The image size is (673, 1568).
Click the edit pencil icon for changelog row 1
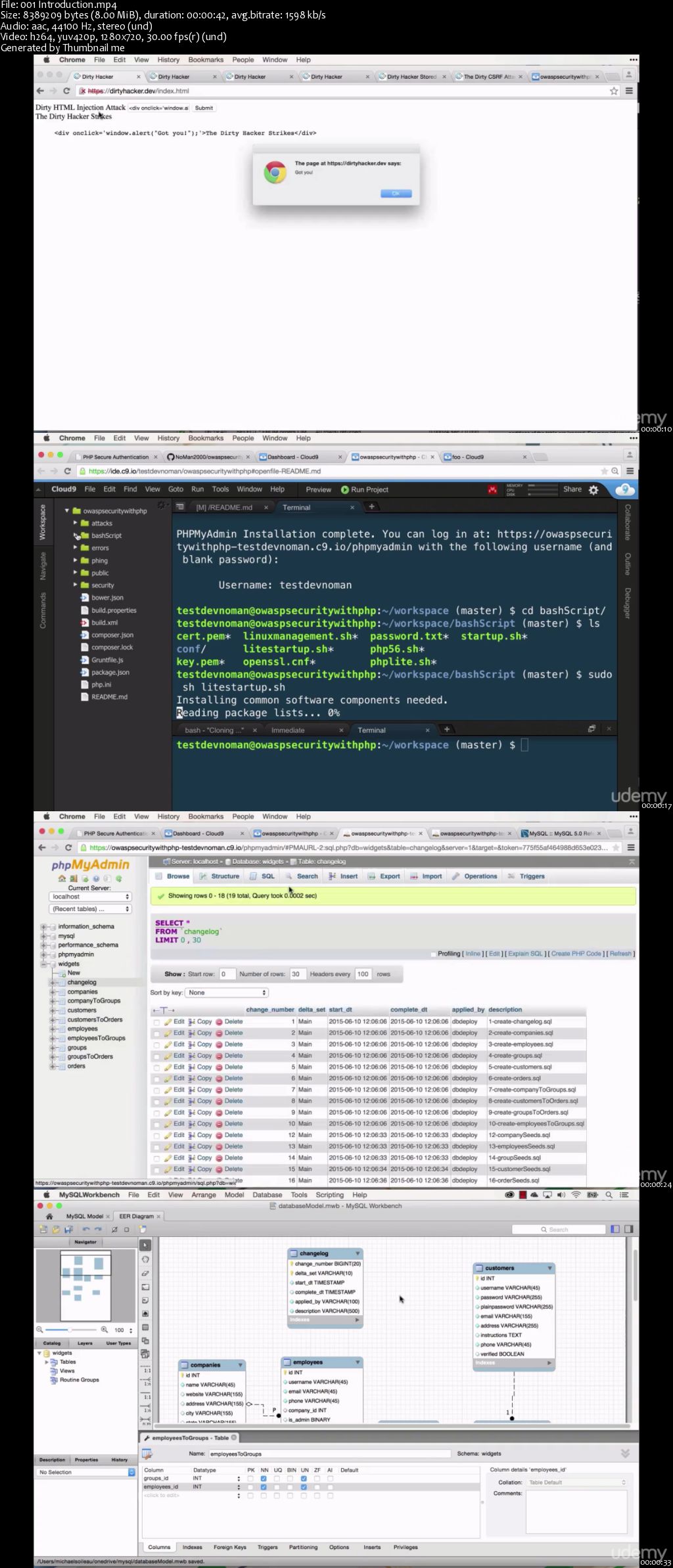click(x=168, y=1021)
